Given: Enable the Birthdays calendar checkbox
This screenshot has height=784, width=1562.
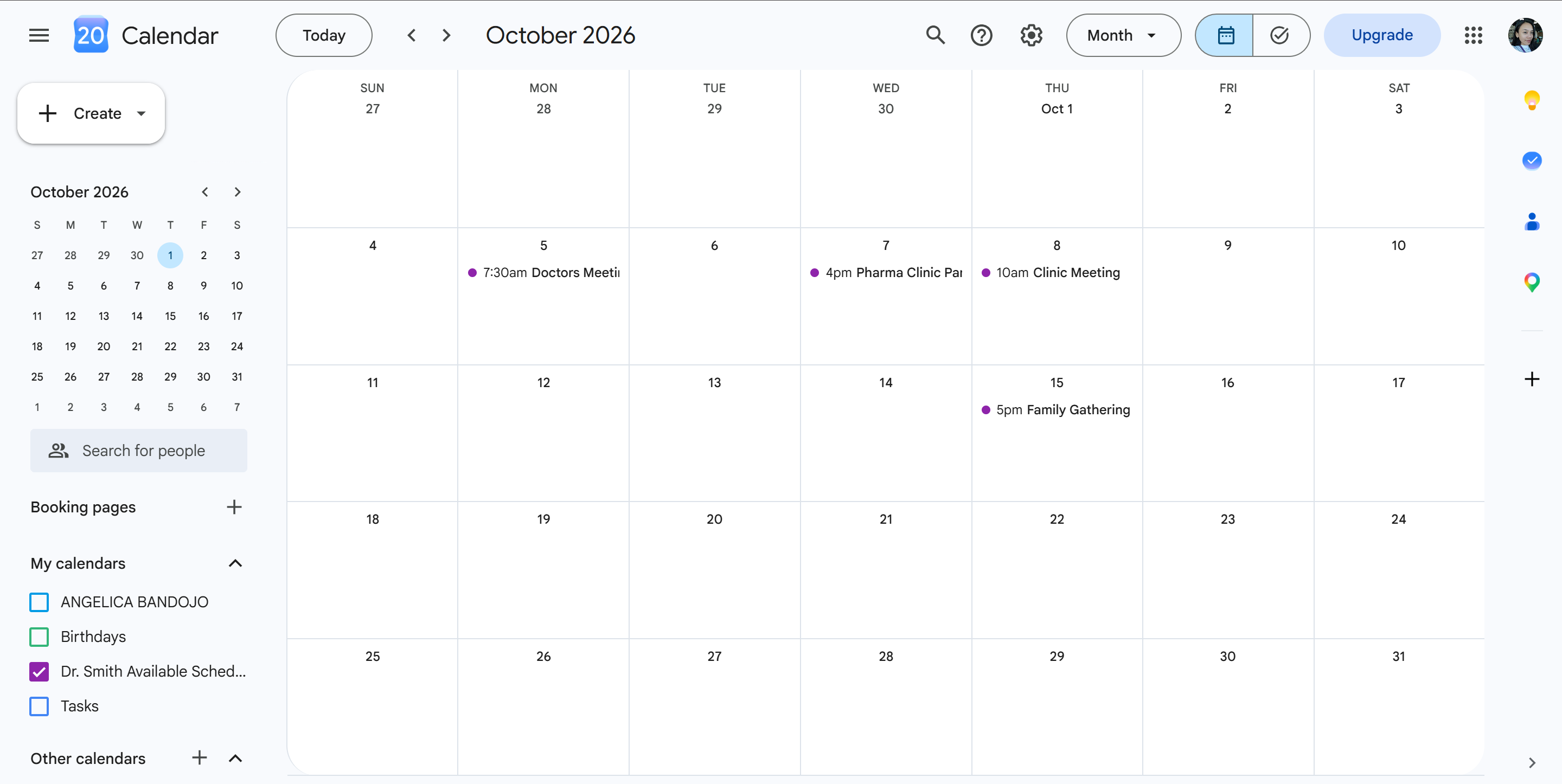Looking at the screenshot, I should pos(40,637).
